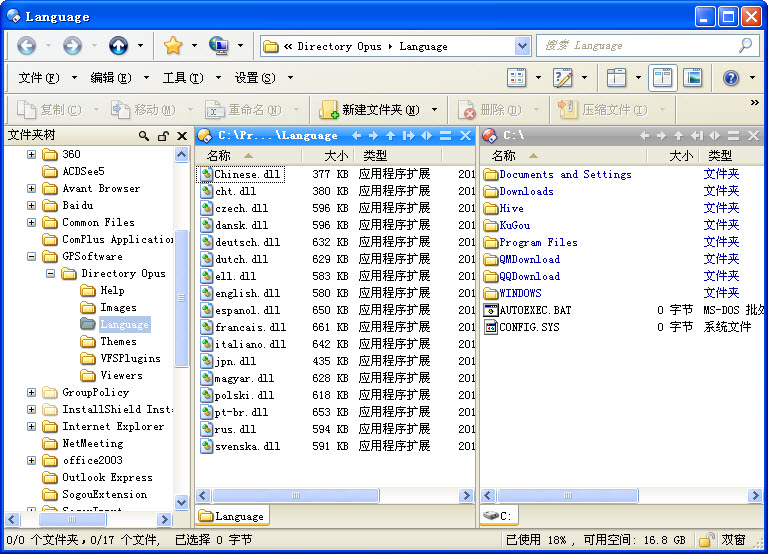Viewport: 768px width, 554px height.
Task: Select the C: drive tab
Action: (x=499, y=516)
